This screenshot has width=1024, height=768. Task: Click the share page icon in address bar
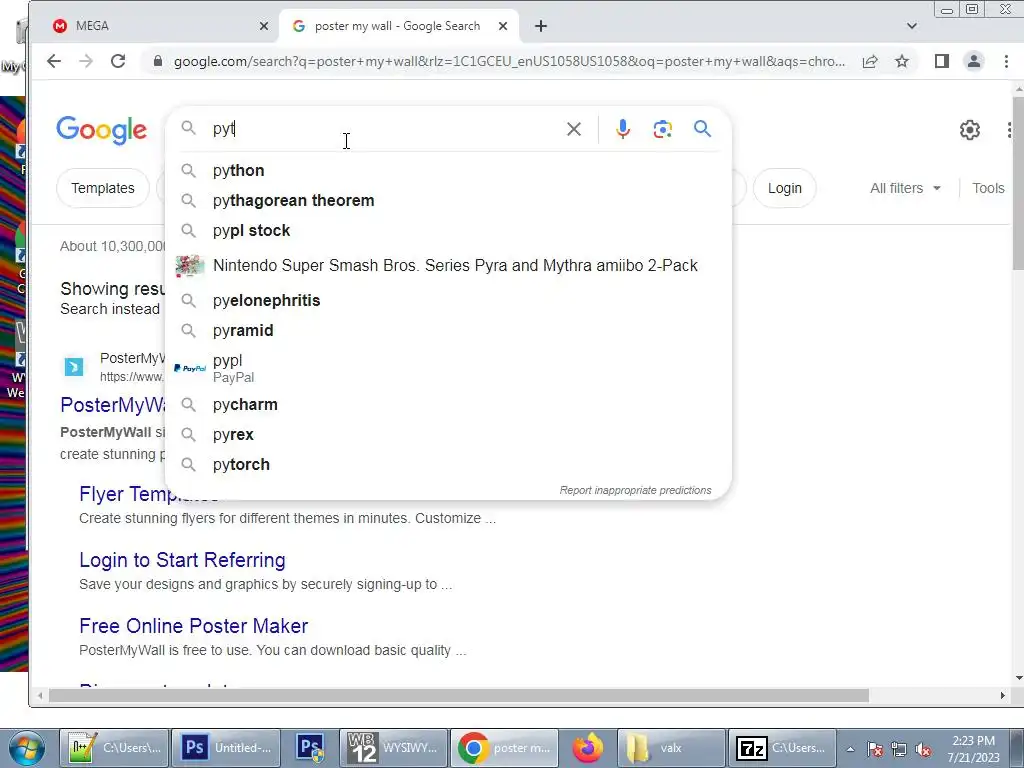(870, 61)
